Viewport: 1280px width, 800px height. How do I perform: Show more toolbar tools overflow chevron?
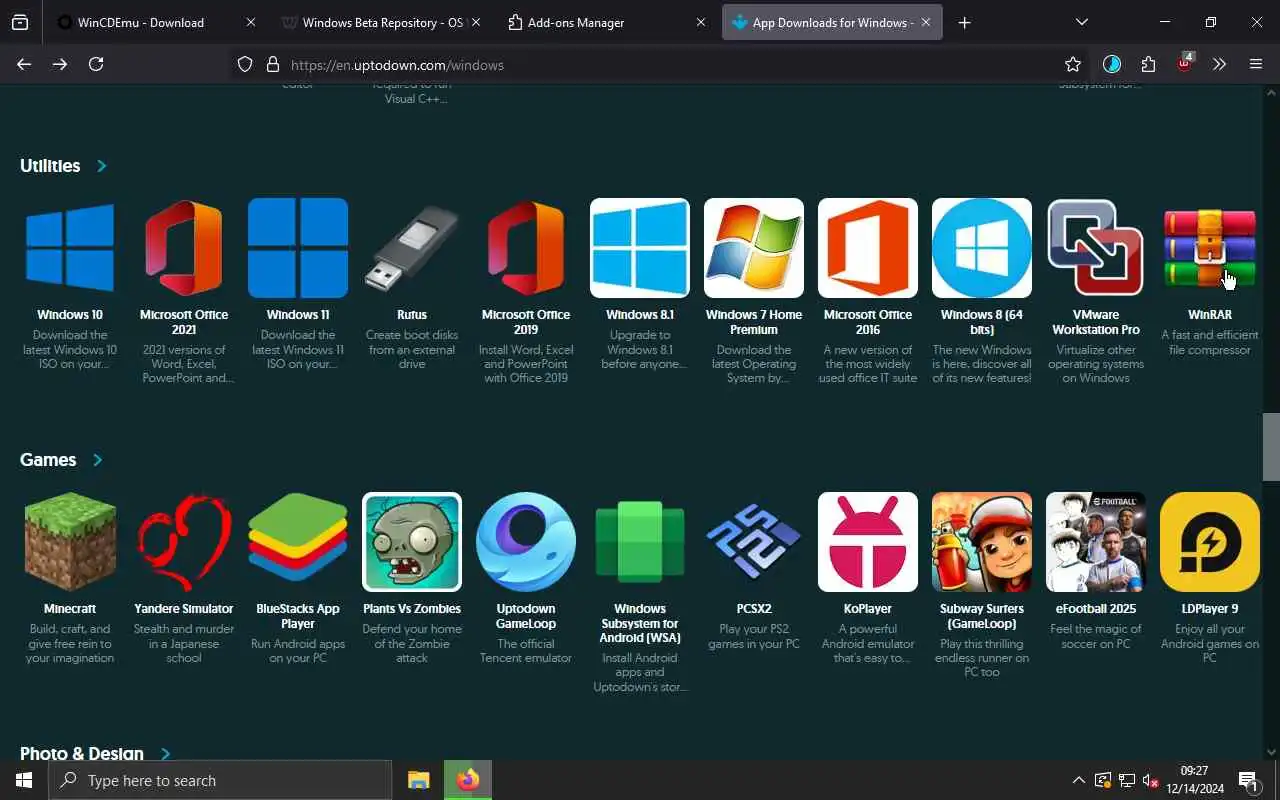coord(1219,64)
